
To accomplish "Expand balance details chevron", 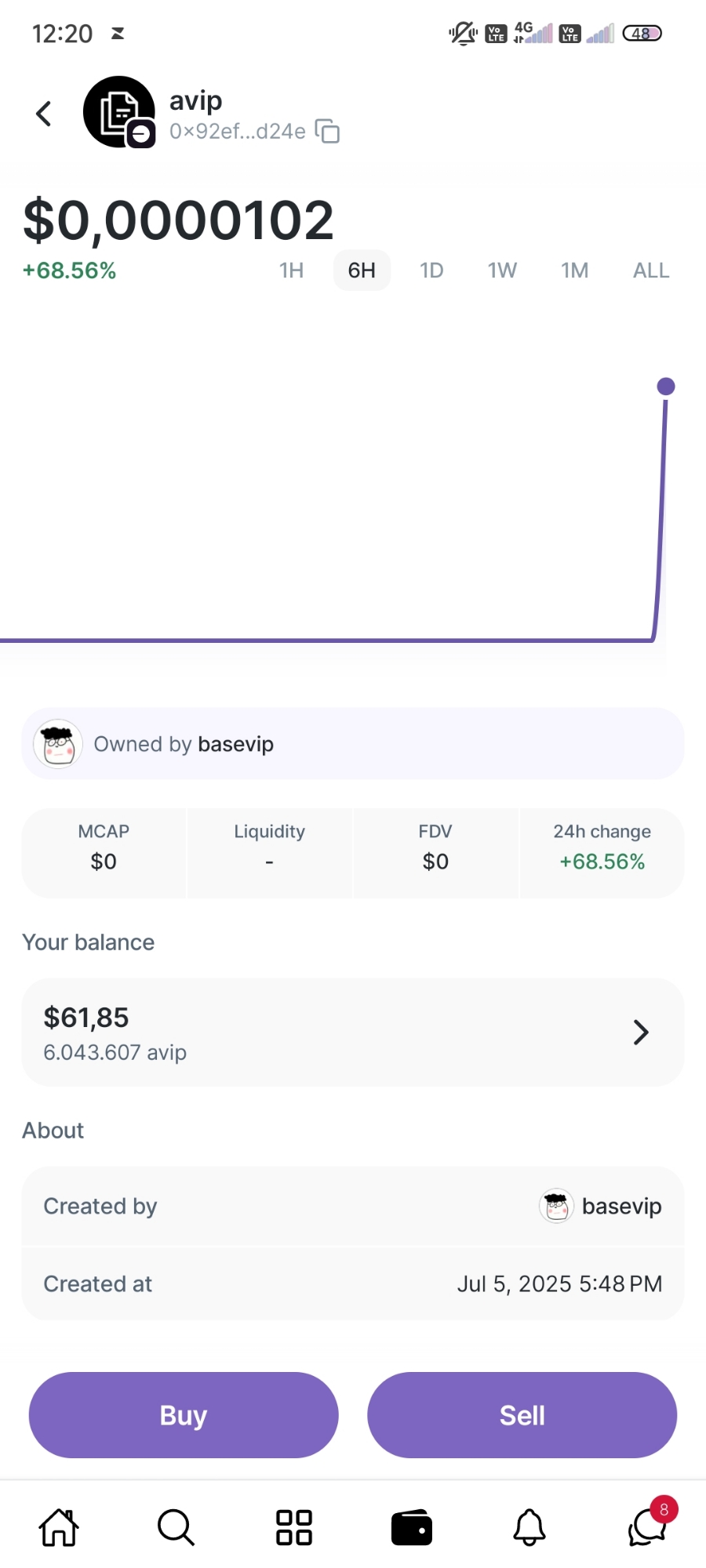I will pyautogui.click(x=641, y=1033).
